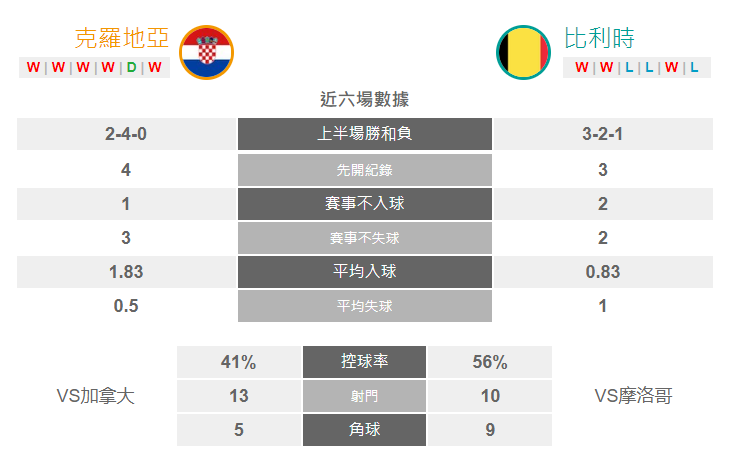This screenshot has width=731, height=454.
Task: Select the 上半場勝和負 row label
Action: tap(365, 134)
